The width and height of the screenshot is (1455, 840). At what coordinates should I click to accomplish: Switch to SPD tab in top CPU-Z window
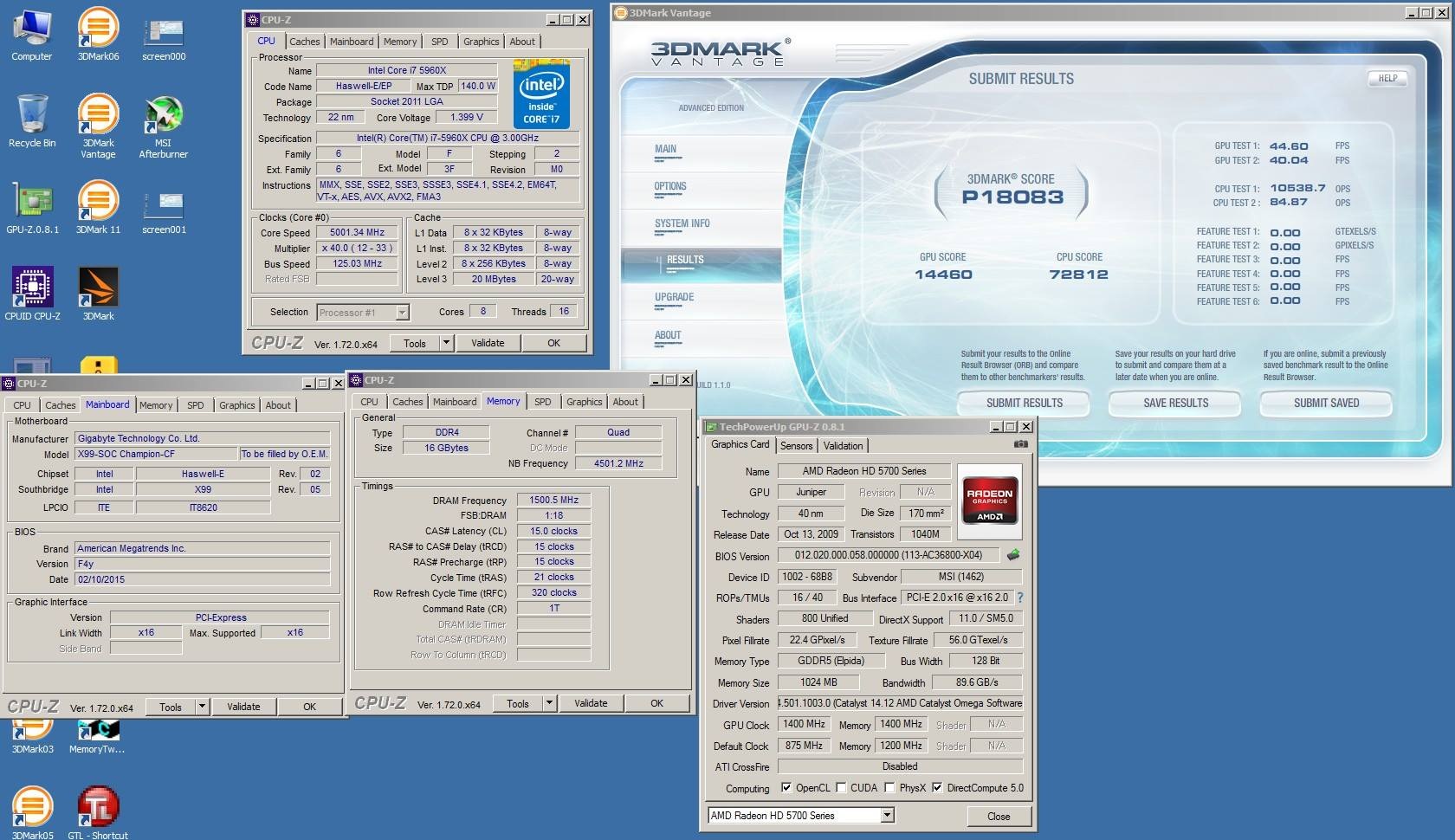440,42
